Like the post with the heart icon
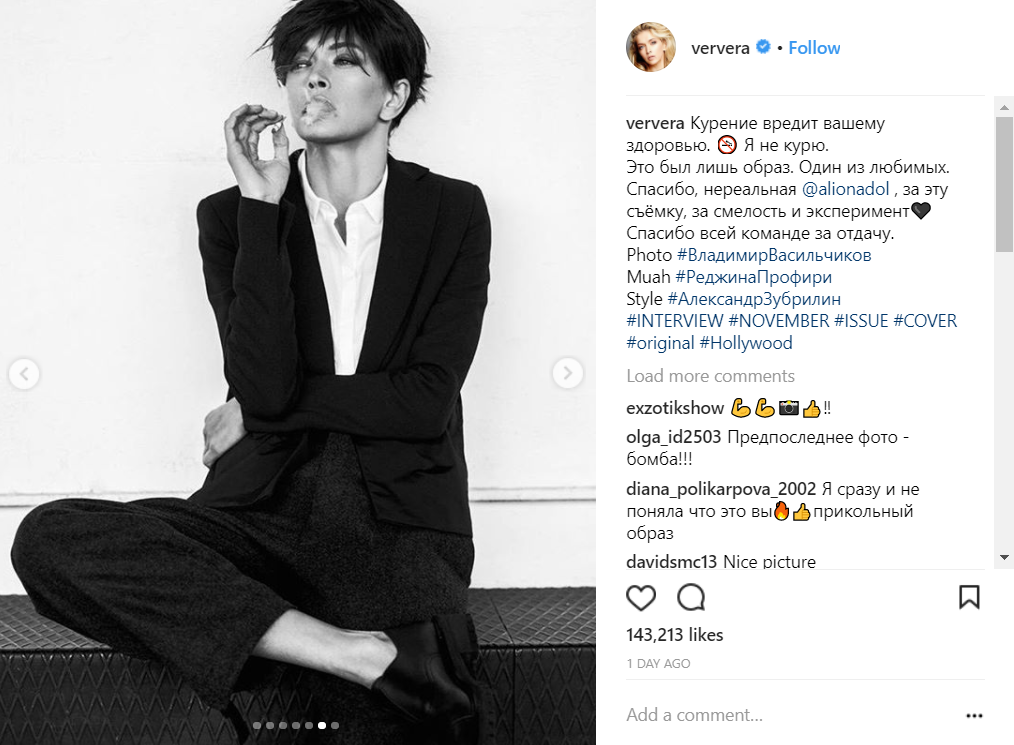The height and width of the screenshot is (745, 1014). (x=641, y=597)
